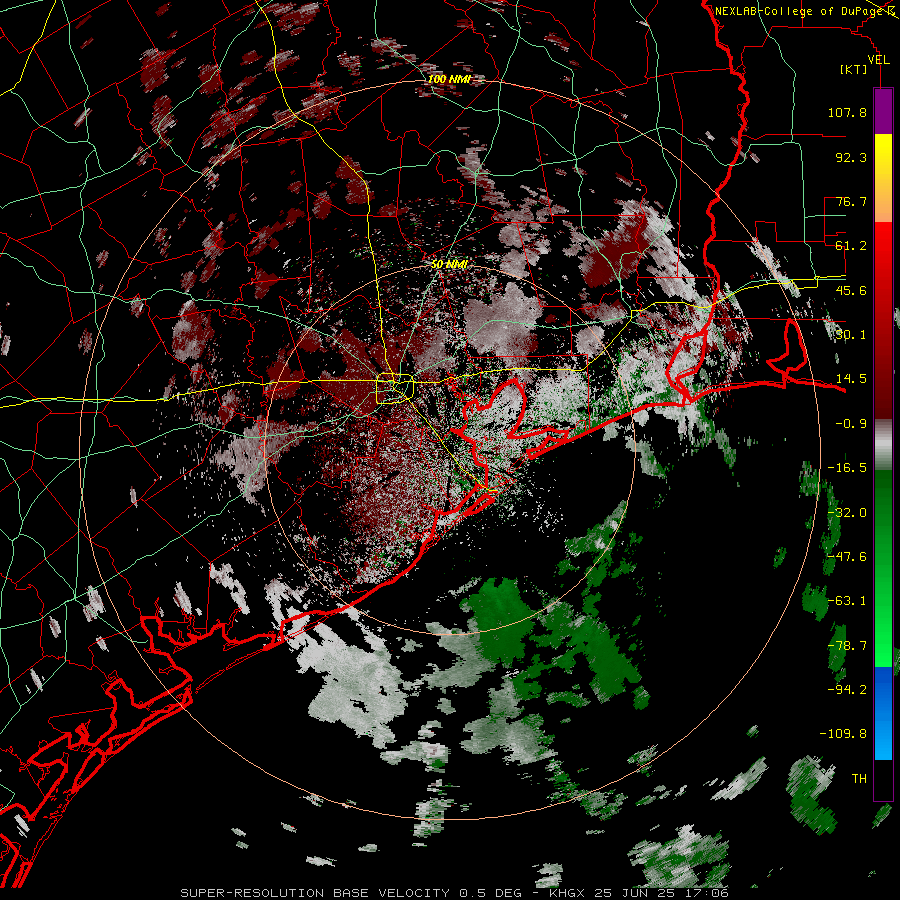Click the 14.5 velocity scale value
900x900 pixels.
(851, 379)
